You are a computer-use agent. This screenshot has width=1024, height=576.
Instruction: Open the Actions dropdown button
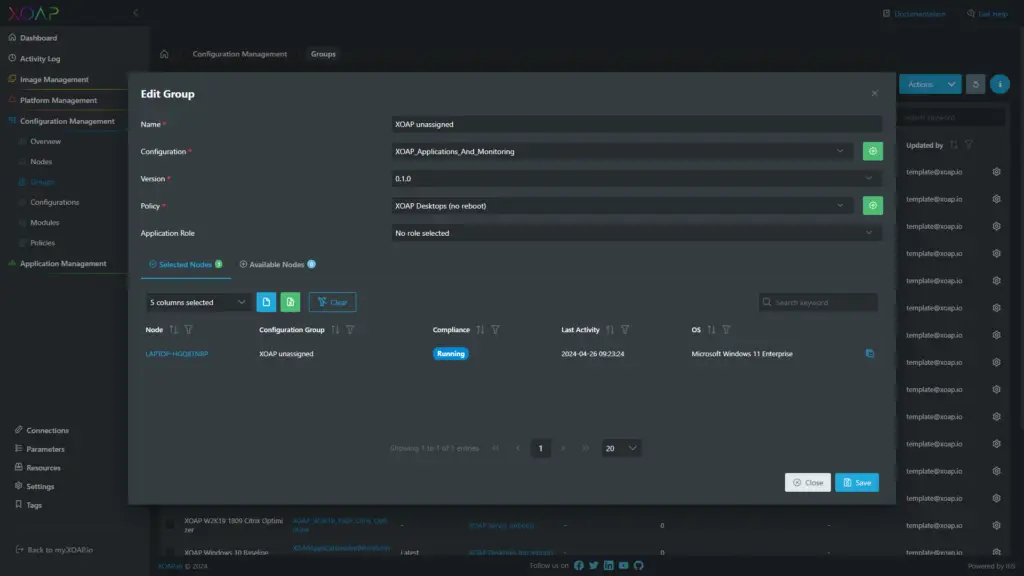coord(930,84)
